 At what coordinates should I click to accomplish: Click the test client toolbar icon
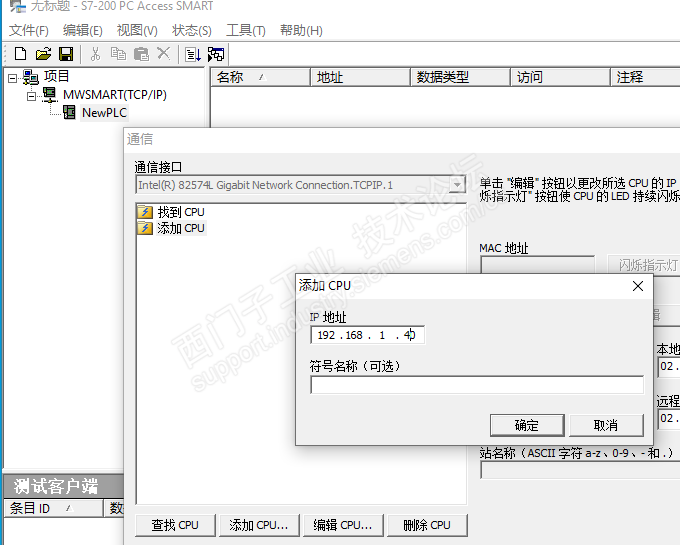(216, 54)
